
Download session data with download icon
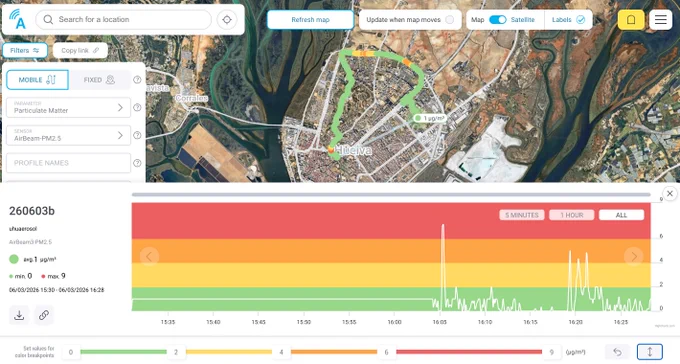(19, 315)
